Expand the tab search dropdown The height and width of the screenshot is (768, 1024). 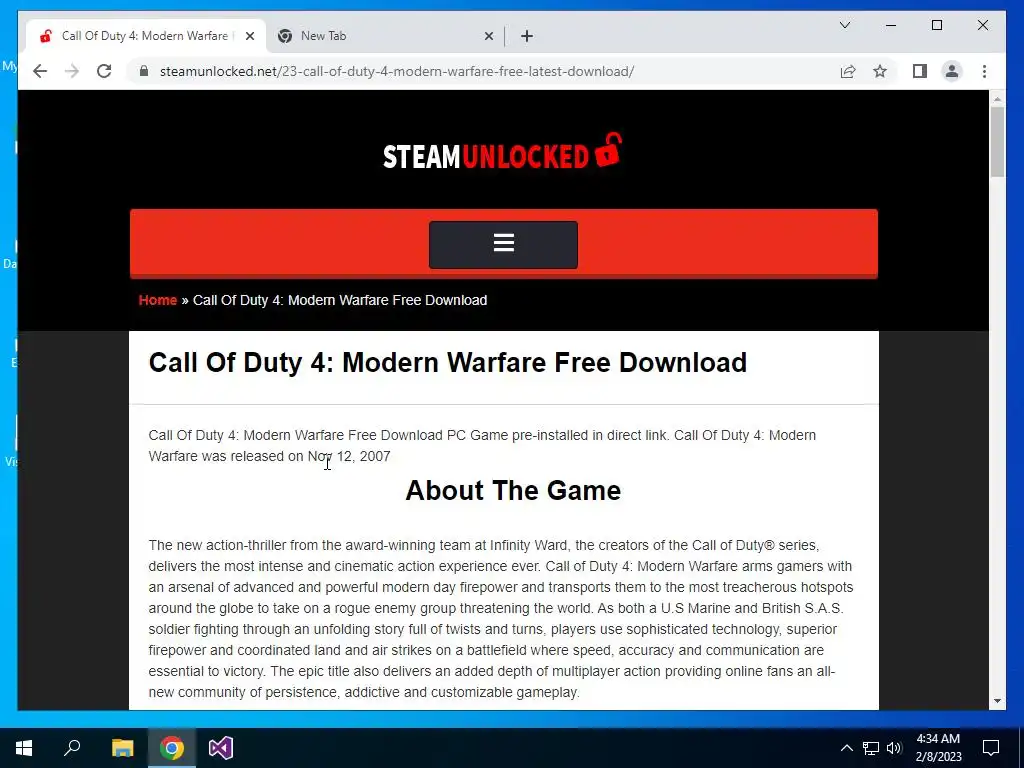coord(844,25)
